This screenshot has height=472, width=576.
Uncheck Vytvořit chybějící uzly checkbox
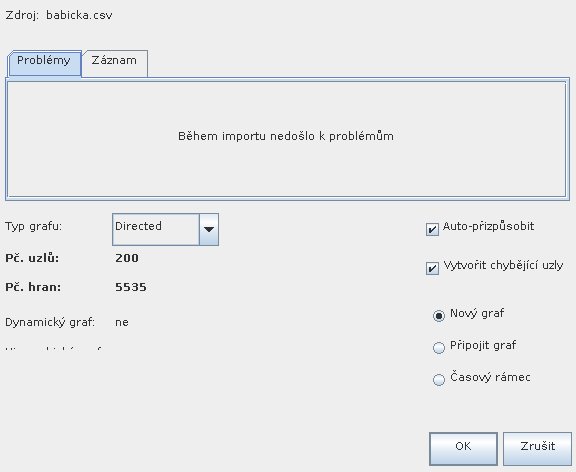tap(432, 268)
